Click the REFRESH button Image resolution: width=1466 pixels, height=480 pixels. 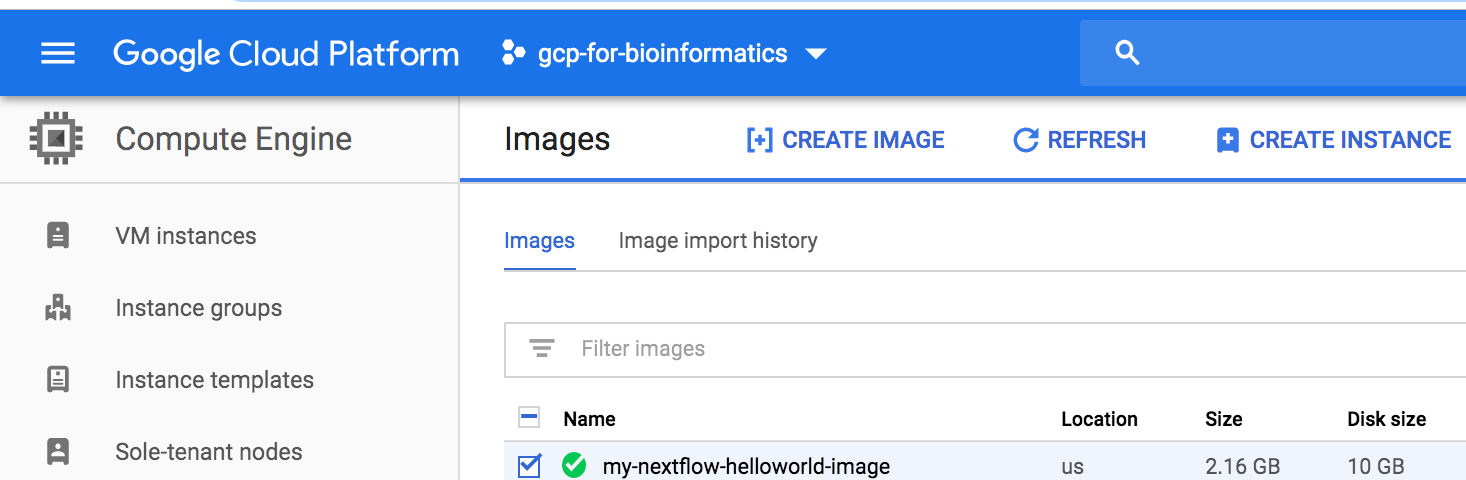(x=1080, y=140)
